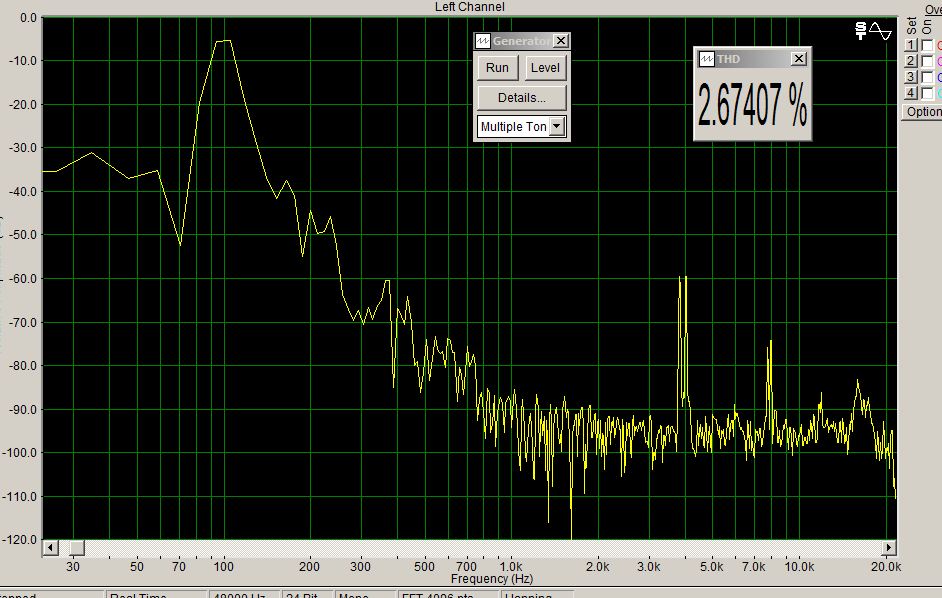
Task: Click the Generator window title icon
Action: [482, 41]
